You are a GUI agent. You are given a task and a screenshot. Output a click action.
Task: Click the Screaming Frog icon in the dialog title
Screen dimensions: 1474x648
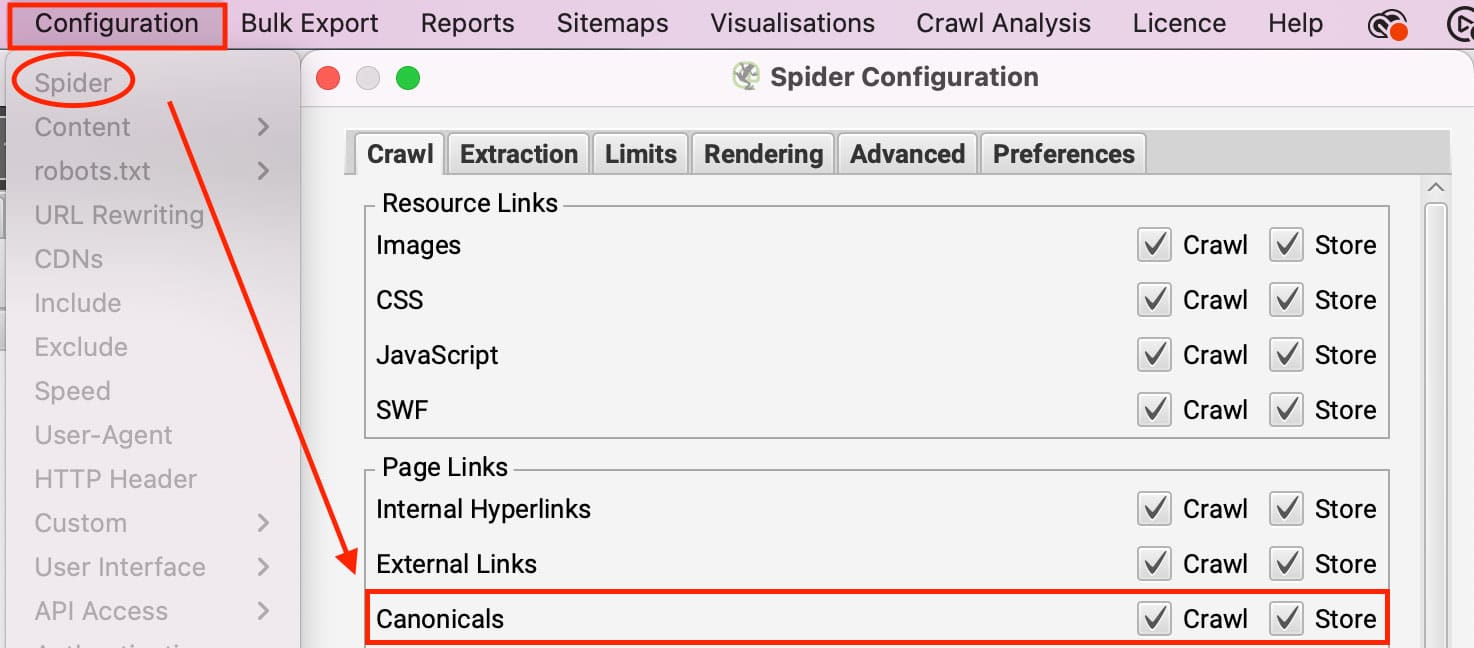point(746,77)
